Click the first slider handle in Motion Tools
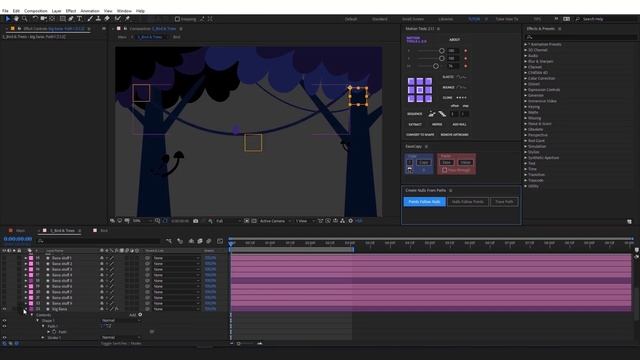 442,51
